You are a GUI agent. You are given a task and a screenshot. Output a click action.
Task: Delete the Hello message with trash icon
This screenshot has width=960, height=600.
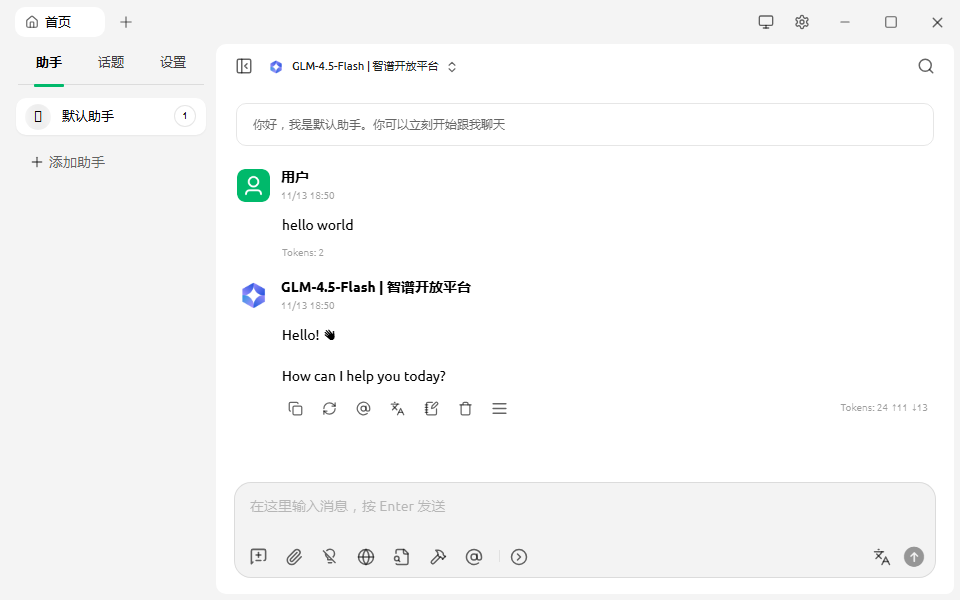pos(465,408)
